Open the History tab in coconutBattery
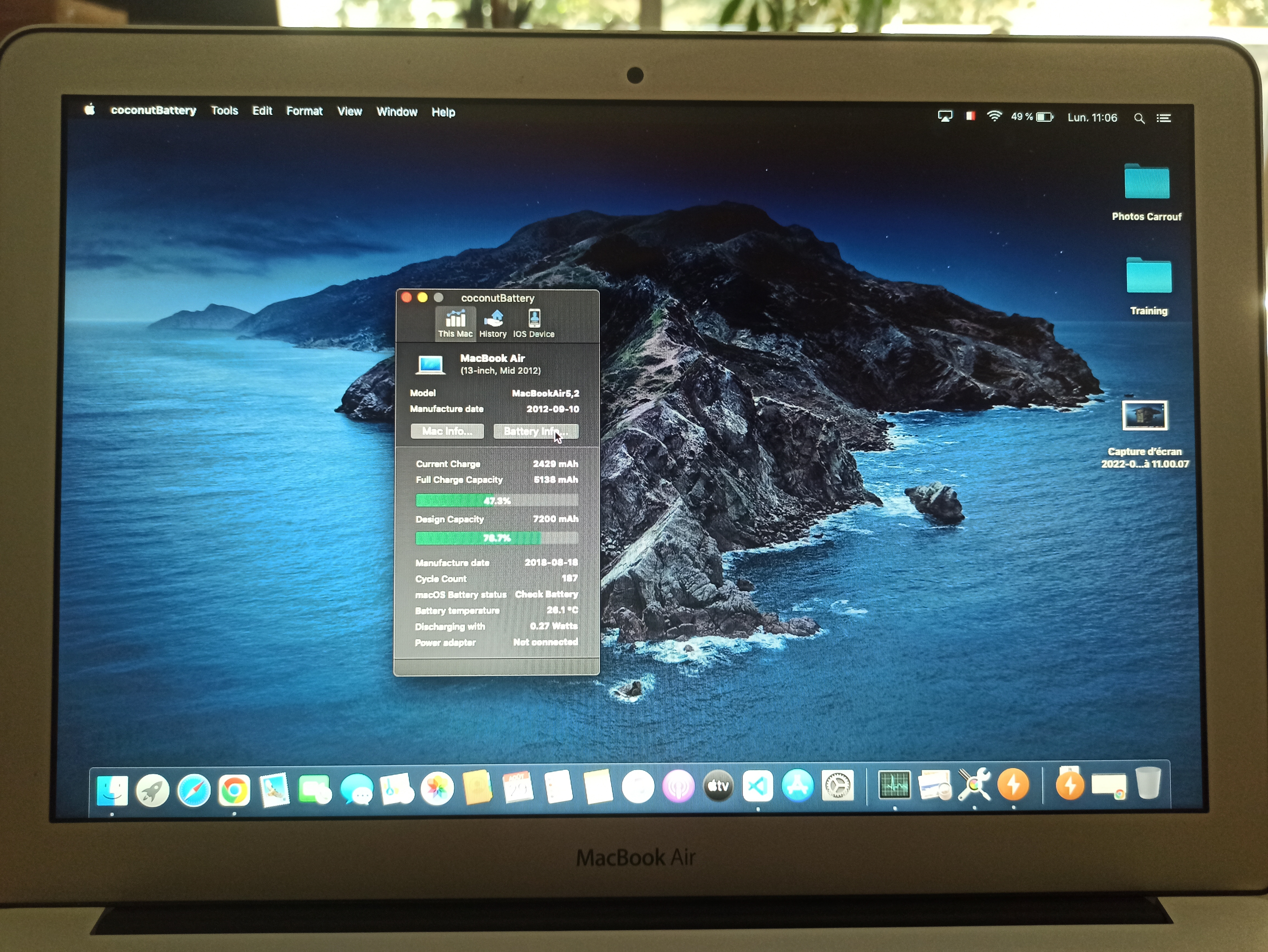The image size is (1268, 952). coord(493,323)
